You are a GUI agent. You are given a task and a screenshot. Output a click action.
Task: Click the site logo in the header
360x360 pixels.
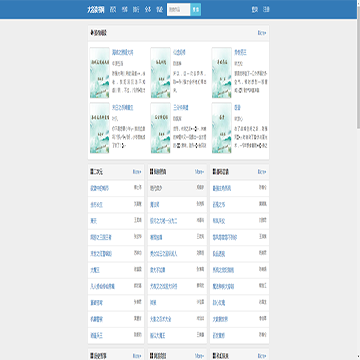pos(96,10)
